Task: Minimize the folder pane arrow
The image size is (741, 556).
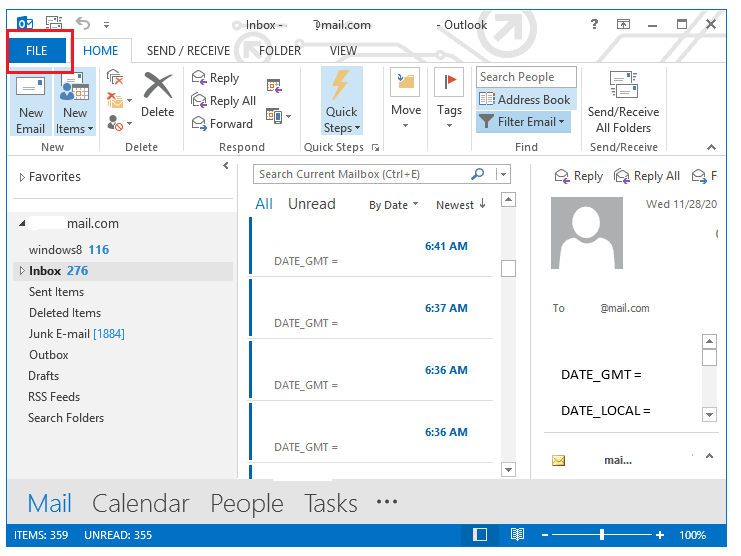Action: [226, 166]
